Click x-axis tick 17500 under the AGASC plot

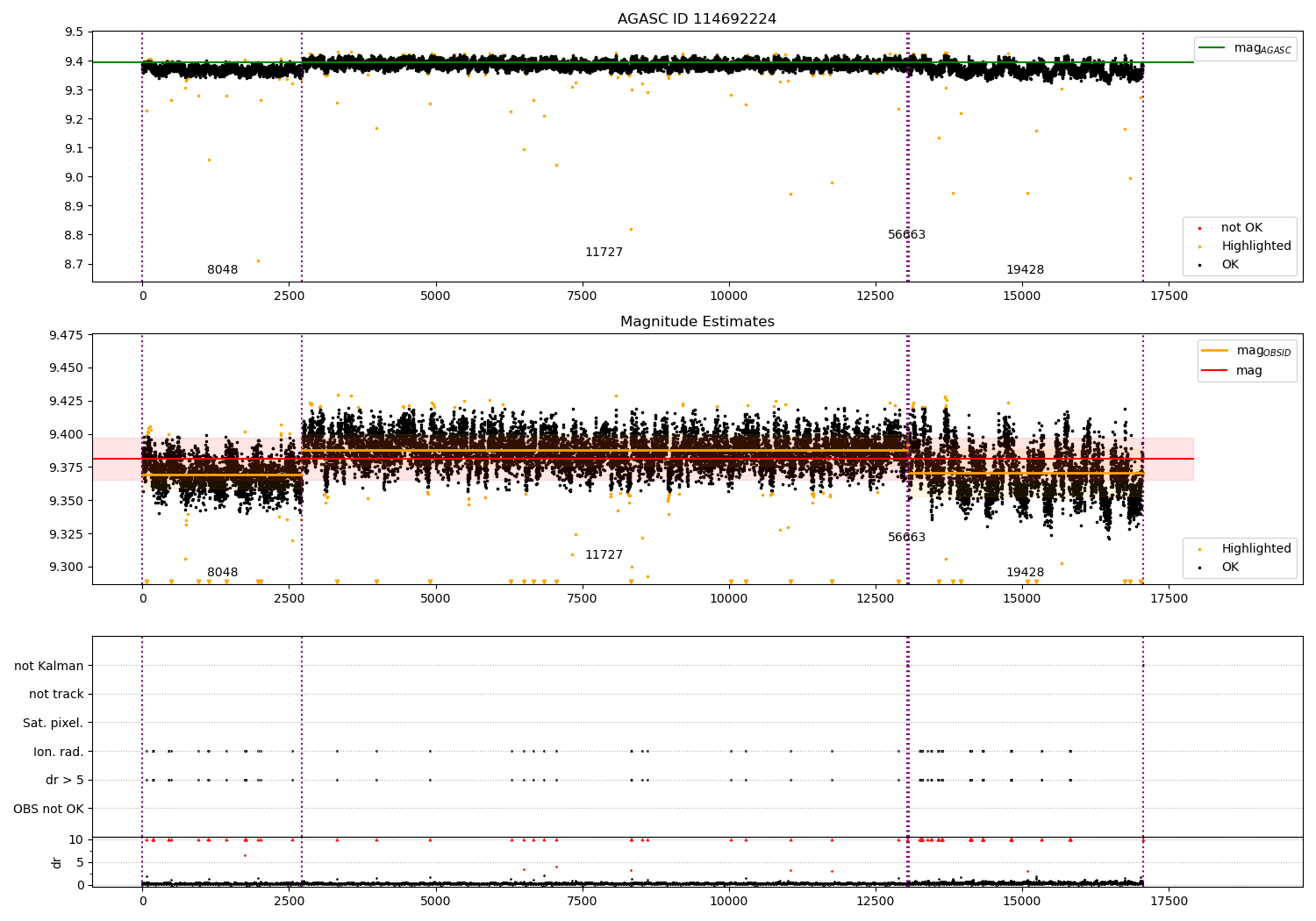click(1169, 296)
